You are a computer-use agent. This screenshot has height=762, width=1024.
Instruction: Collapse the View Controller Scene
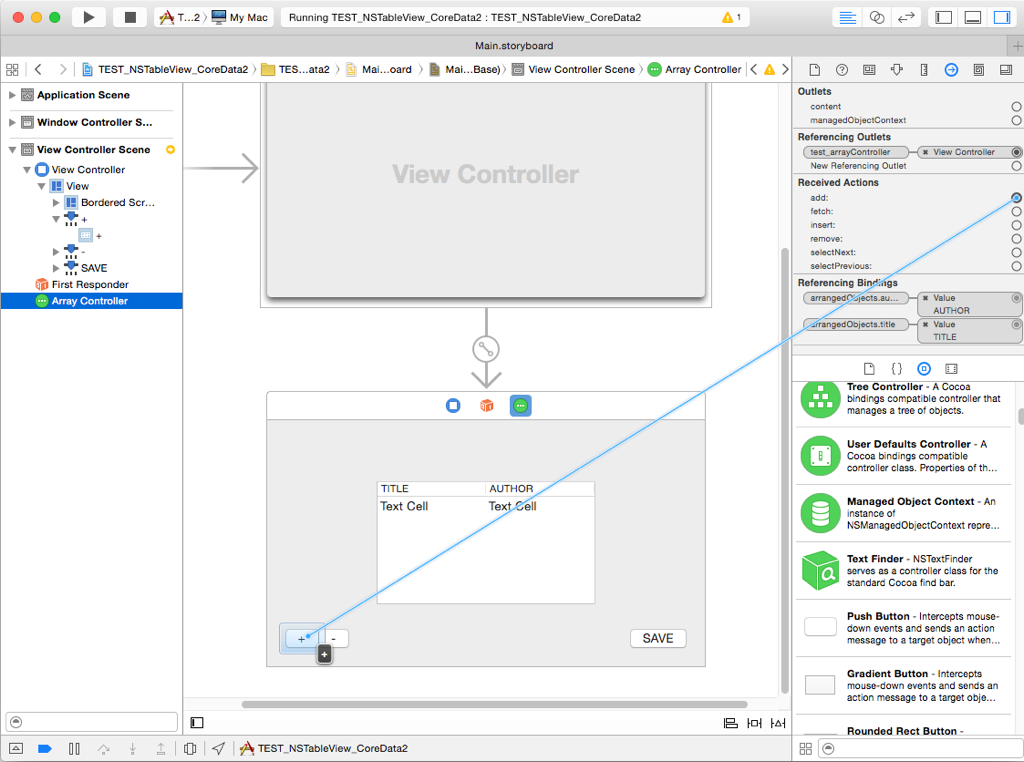[x=12, y=150]
